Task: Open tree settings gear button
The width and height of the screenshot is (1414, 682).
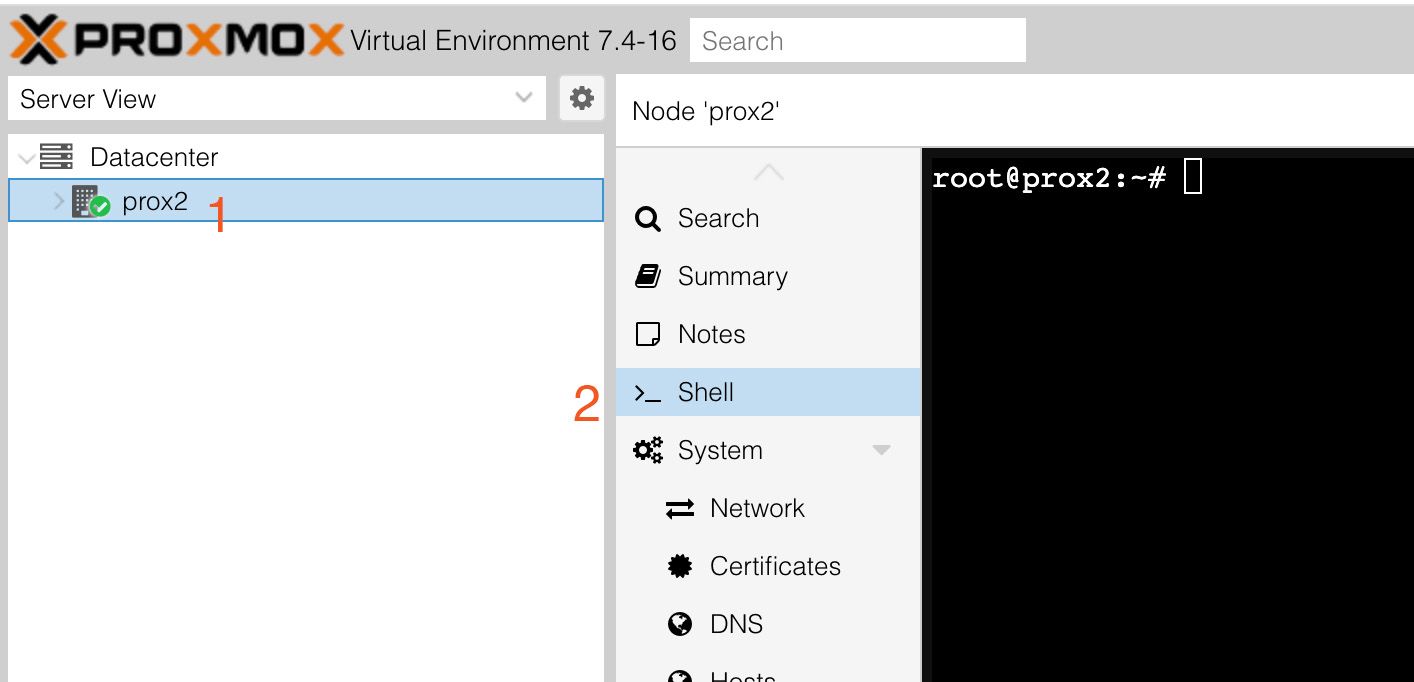Action: pos(581,98)
